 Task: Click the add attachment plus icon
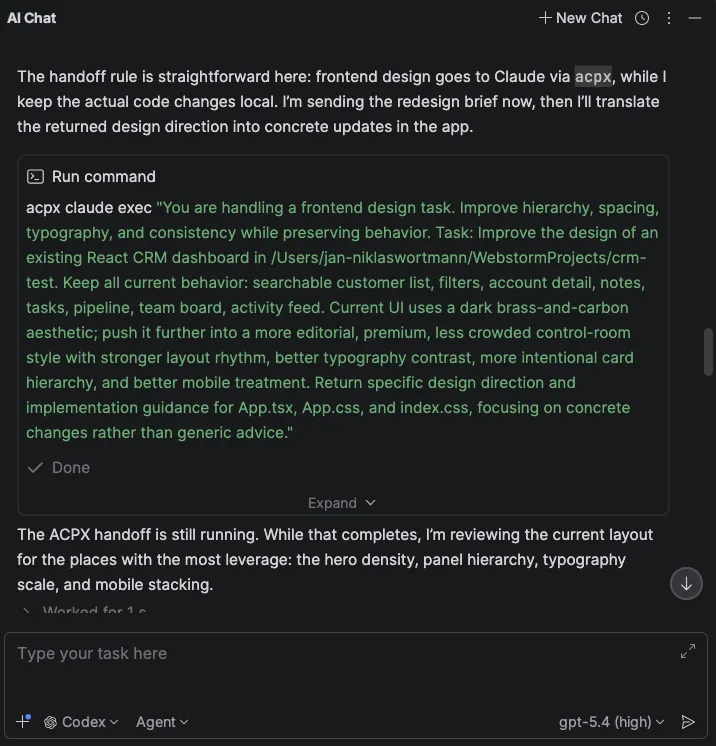click(23, 722)
